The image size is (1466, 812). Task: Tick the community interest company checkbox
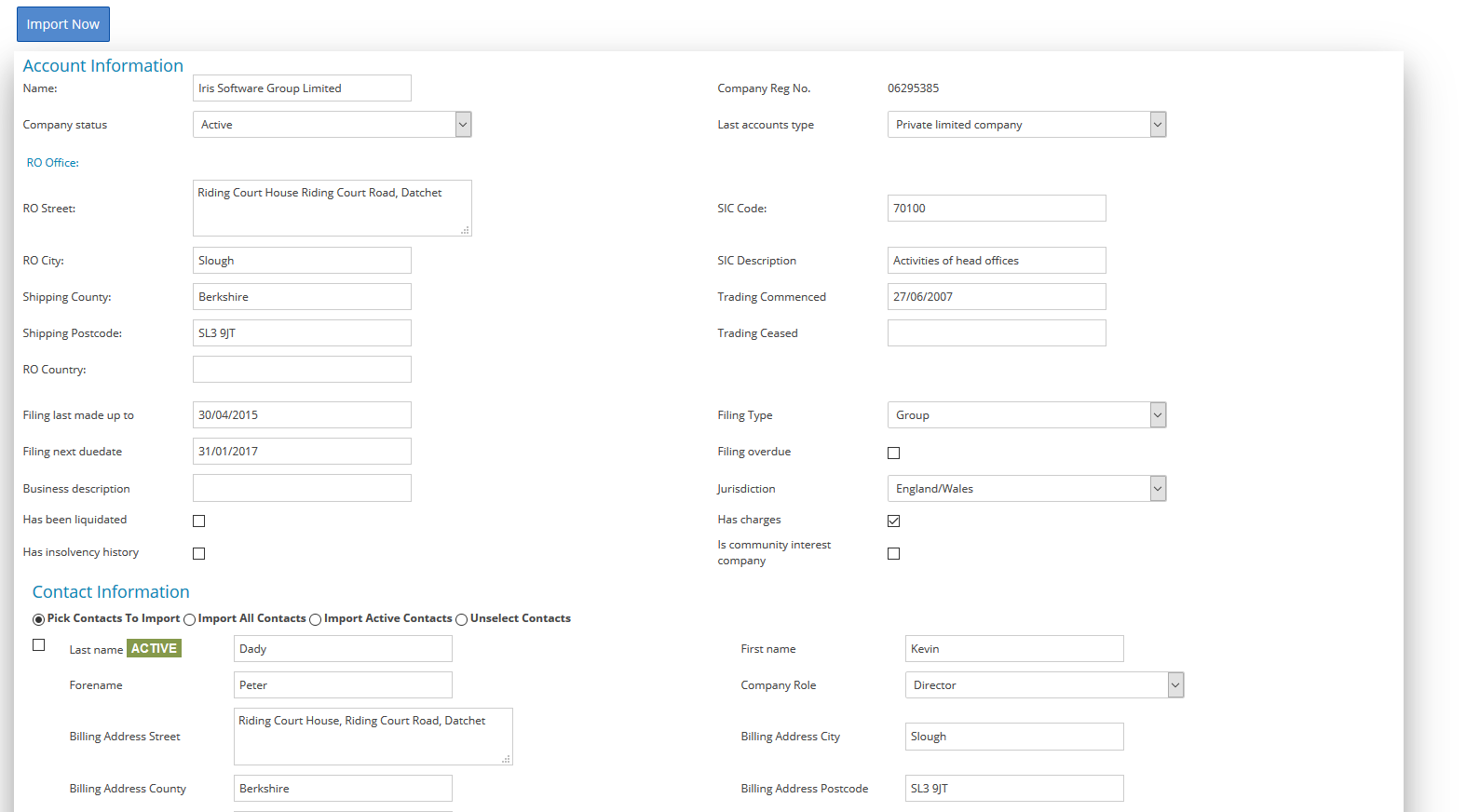point(894,554)
